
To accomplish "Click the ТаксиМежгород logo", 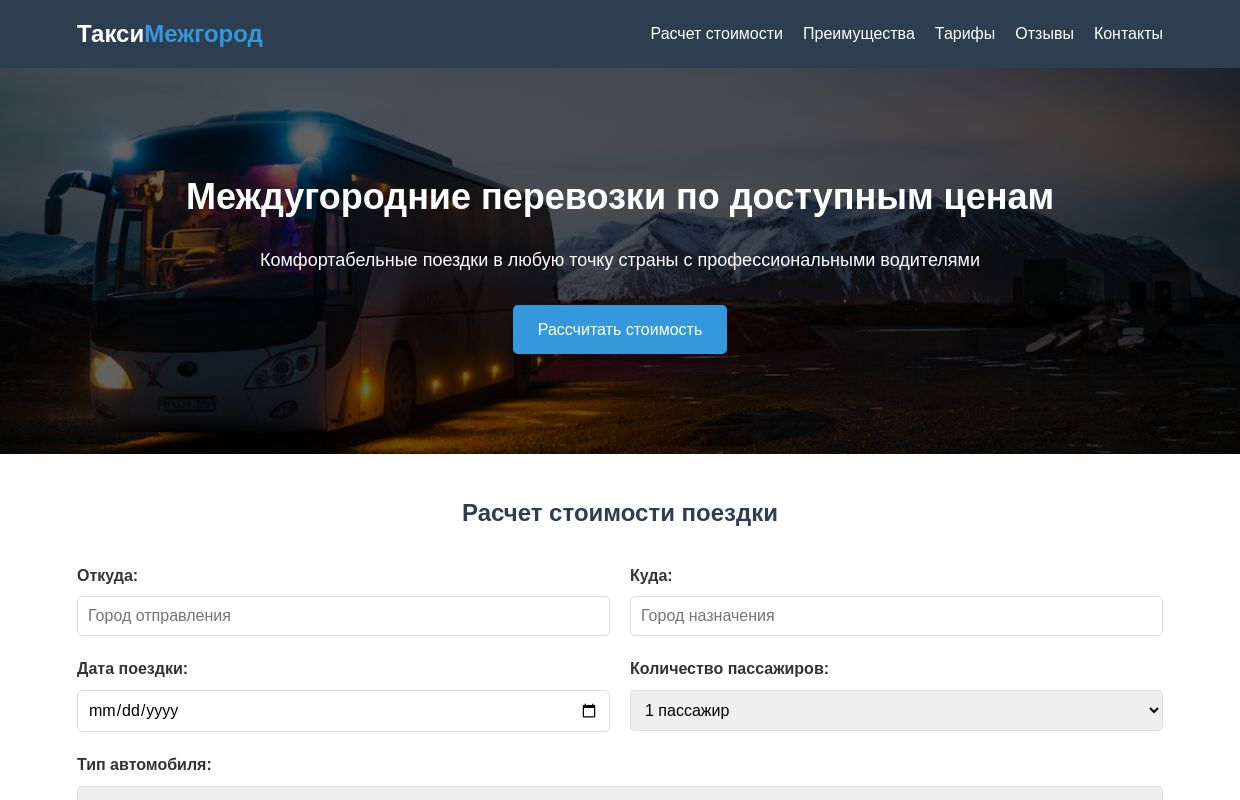I will (170, 33).
